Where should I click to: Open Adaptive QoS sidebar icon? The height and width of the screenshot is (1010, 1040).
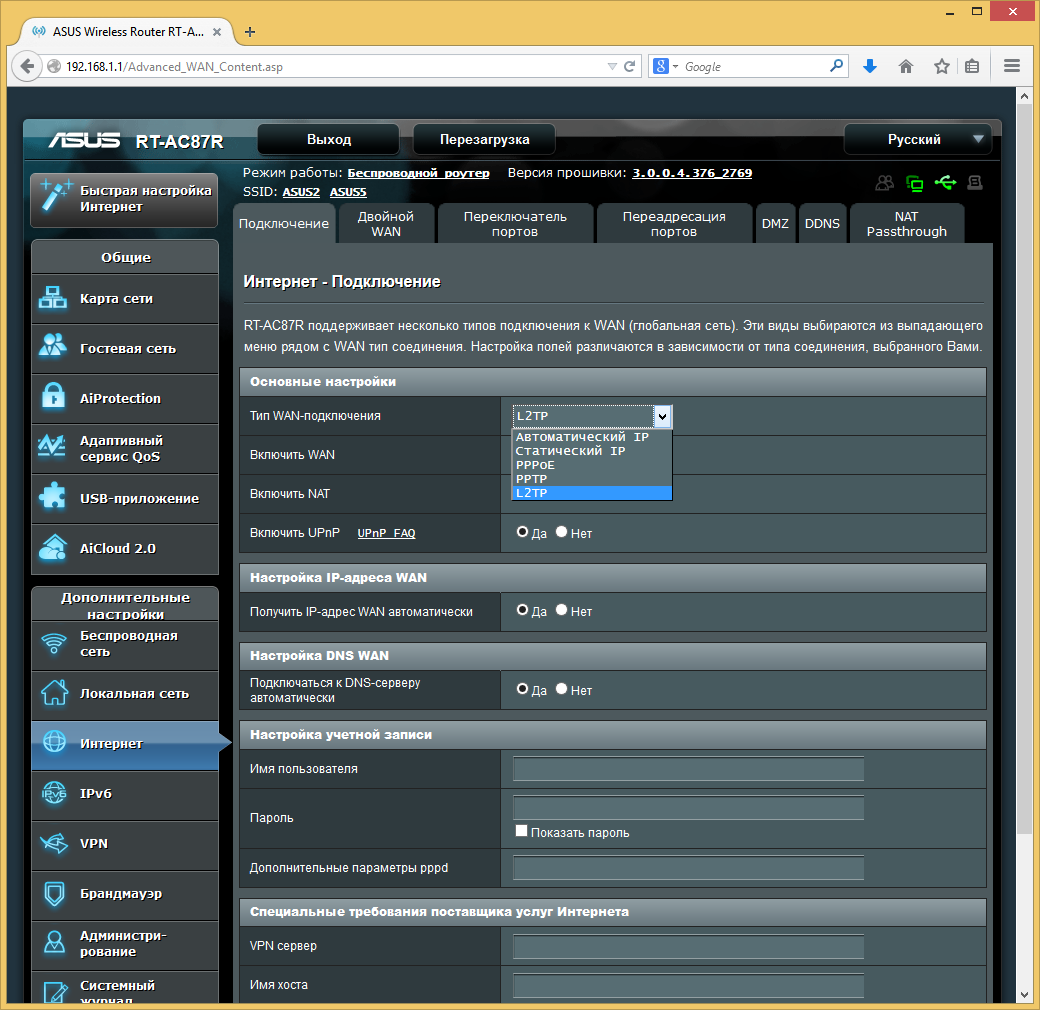click(52, 447)
